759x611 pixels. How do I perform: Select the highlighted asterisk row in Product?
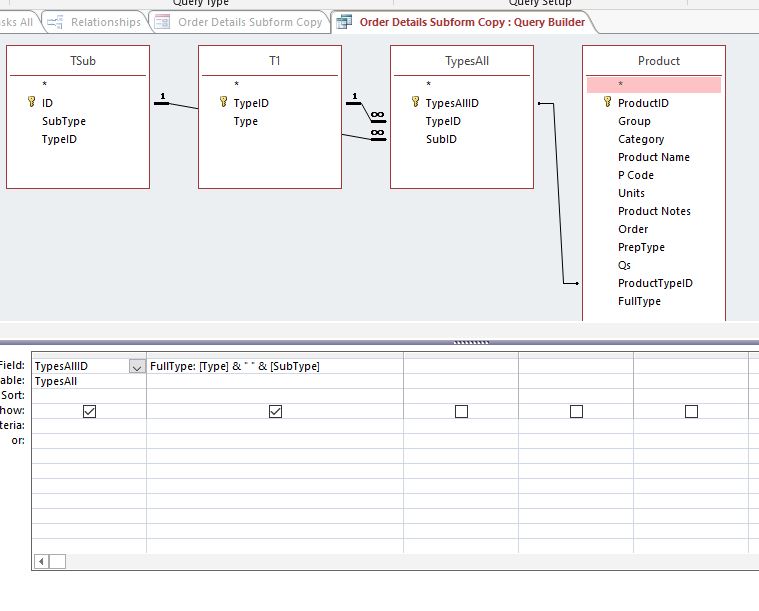[x=654, y=84]
